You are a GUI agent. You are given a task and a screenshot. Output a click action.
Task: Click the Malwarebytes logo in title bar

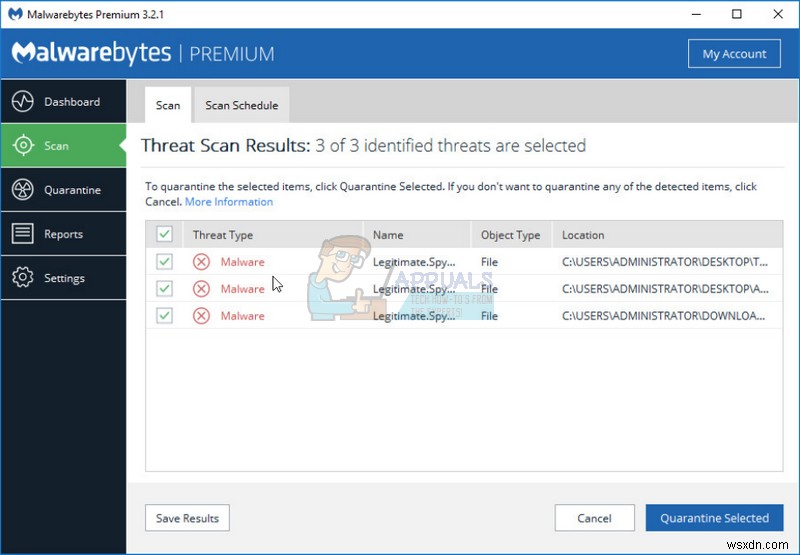tap(15, 14)
